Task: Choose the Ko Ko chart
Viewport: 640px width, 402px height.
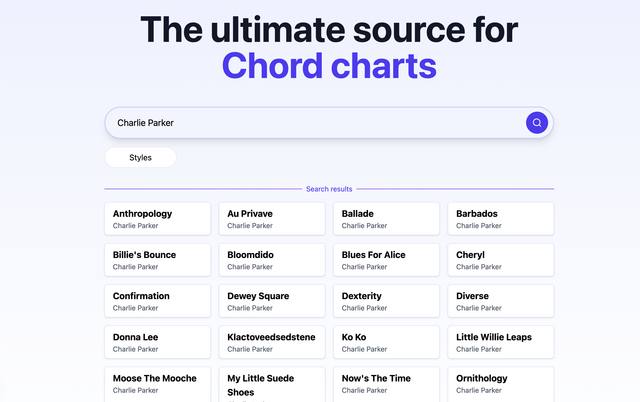Action: [386, 342]
